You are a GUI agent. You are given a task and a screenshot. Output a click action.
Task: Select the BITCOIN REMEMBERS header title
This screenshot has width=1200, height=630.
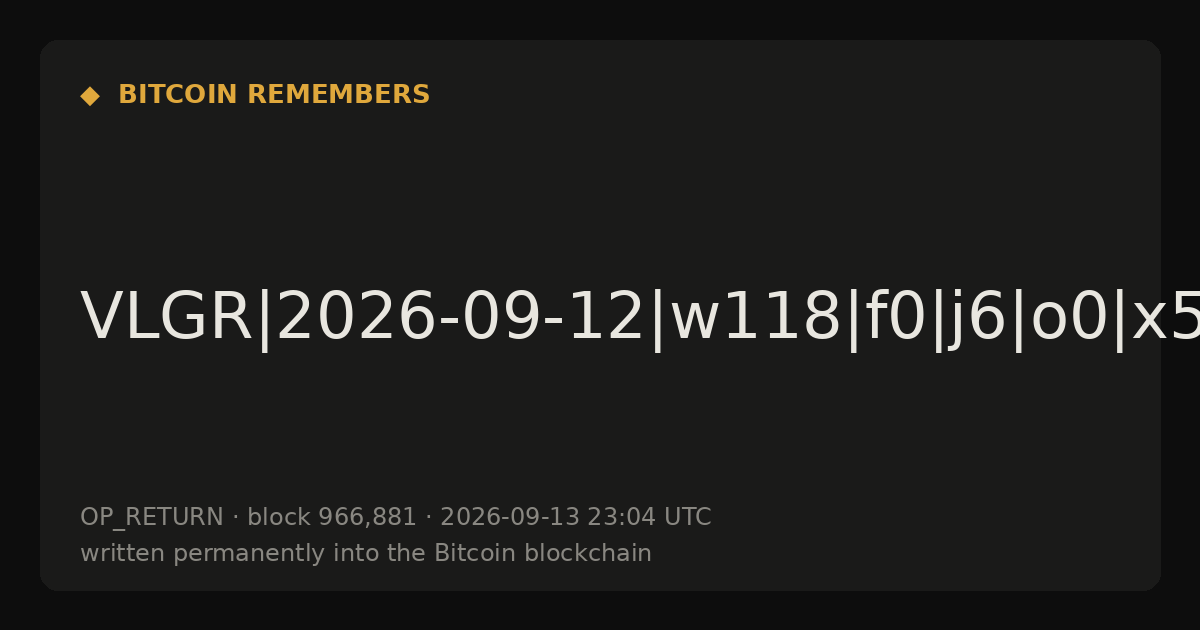click(x=274, y=95)
